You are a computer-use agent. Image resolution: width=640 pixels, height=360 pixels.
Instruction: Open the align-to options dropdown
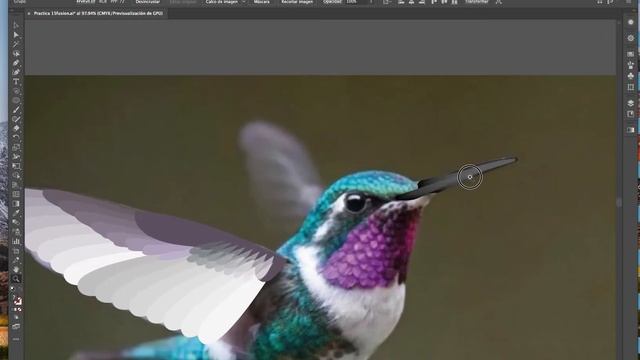coord(387,2)
